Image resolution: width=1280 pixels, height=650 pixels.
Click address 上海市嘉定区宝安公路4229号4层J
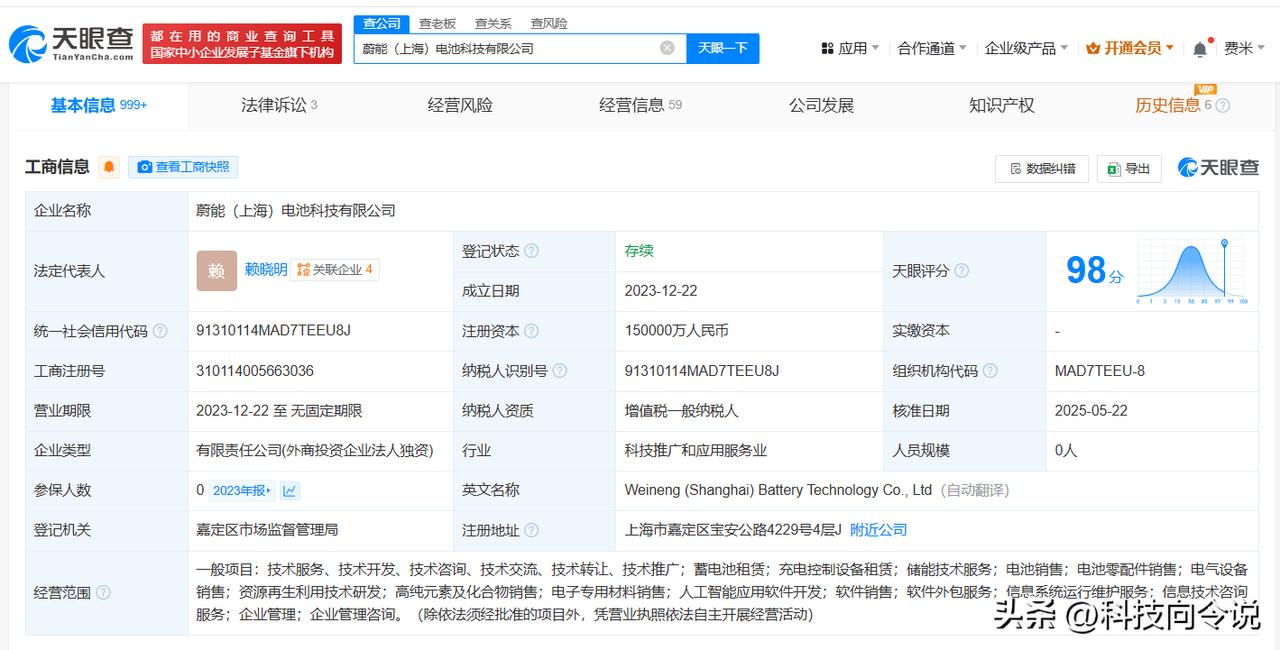pyautogui.click(x=733, y=530)
